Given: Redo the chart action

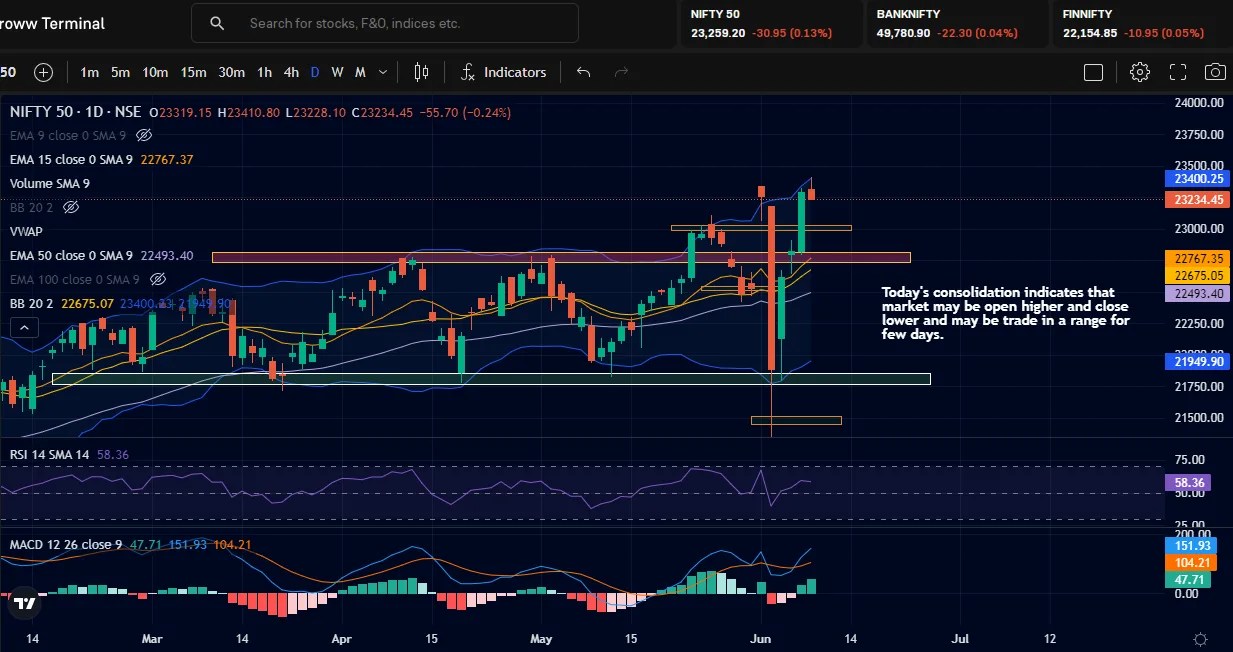Looking at the screenshot, I should 621,72.
